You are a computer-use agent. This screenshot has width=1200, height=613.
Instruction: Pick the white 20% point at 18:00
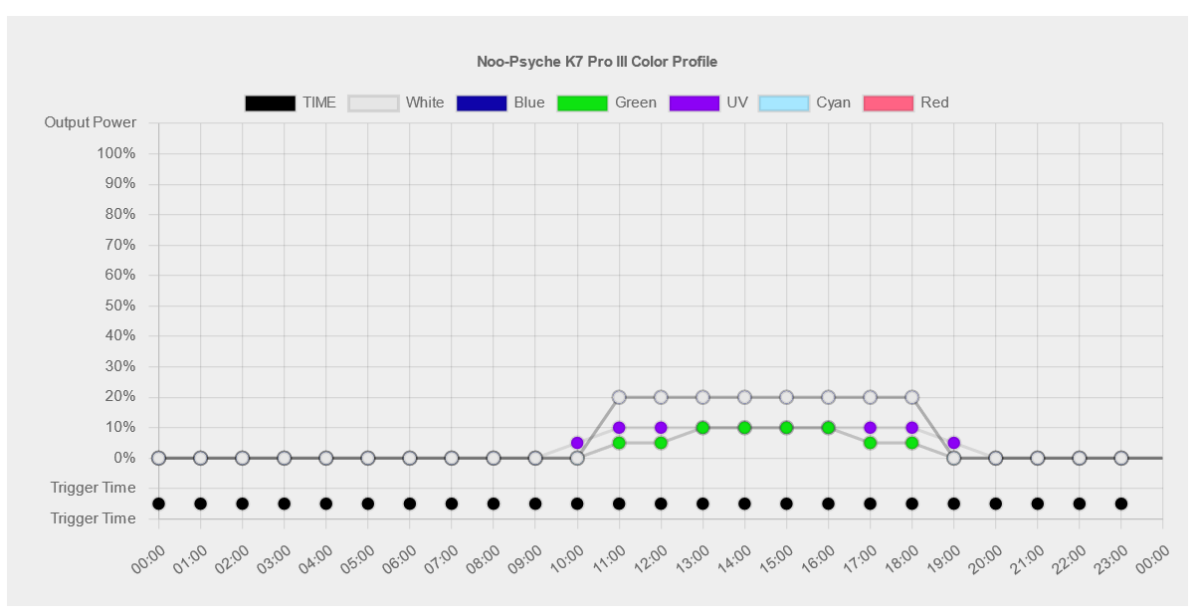click(912, 397)
